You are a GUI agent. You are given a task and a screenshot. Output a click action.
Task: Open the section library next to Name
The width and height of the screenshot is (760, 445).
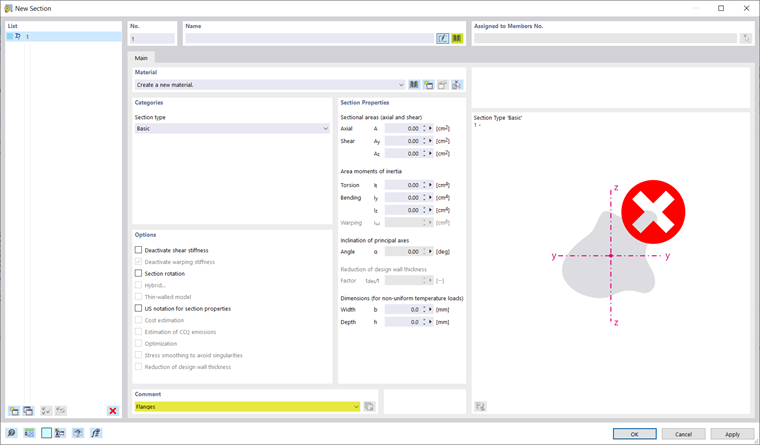coord(457,38)
